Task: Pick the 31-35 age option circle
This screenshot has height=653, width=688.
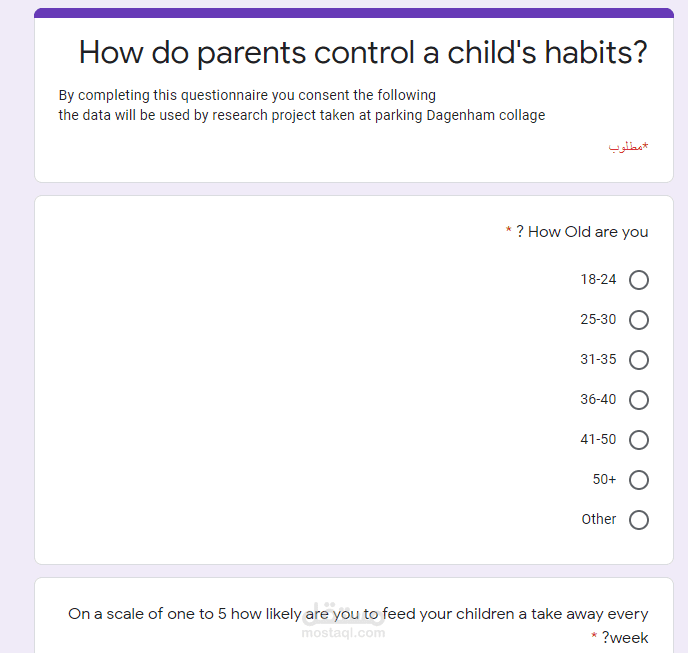Action: [x=639, y=360]
